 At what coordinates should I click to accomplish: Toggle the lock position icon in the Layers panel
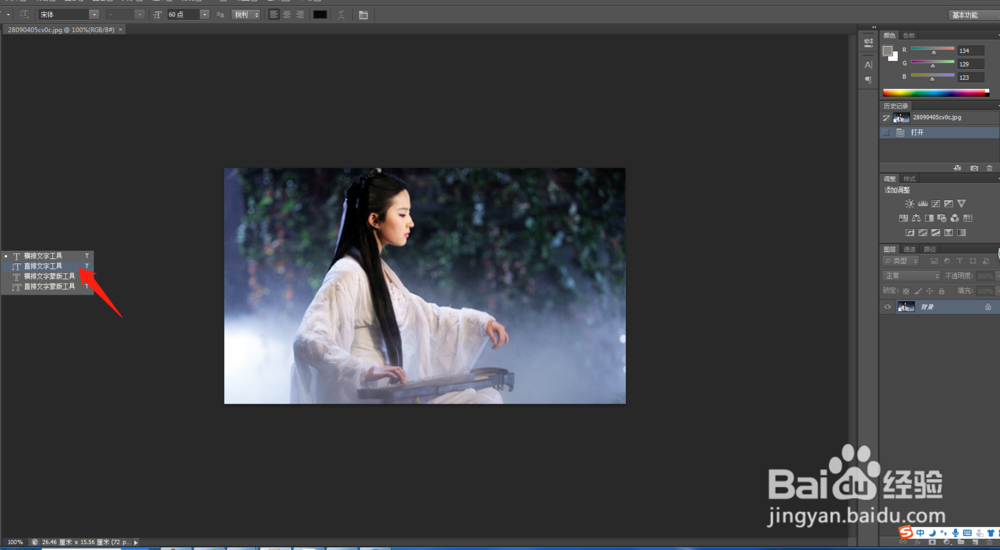point(929,291)
